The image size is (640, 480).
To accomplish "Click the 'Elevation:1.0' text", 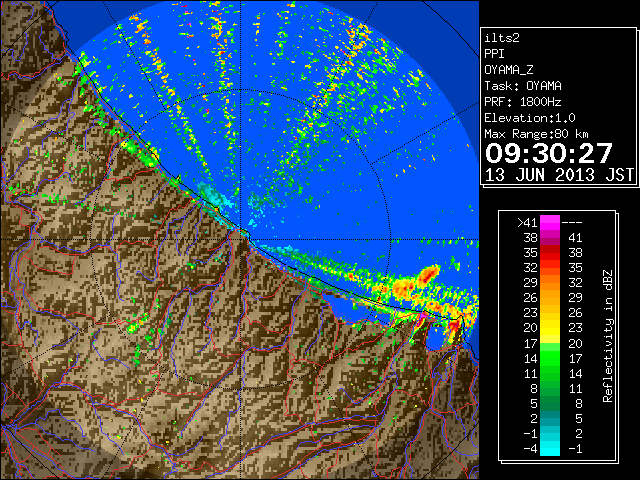I will coord(530,118).
